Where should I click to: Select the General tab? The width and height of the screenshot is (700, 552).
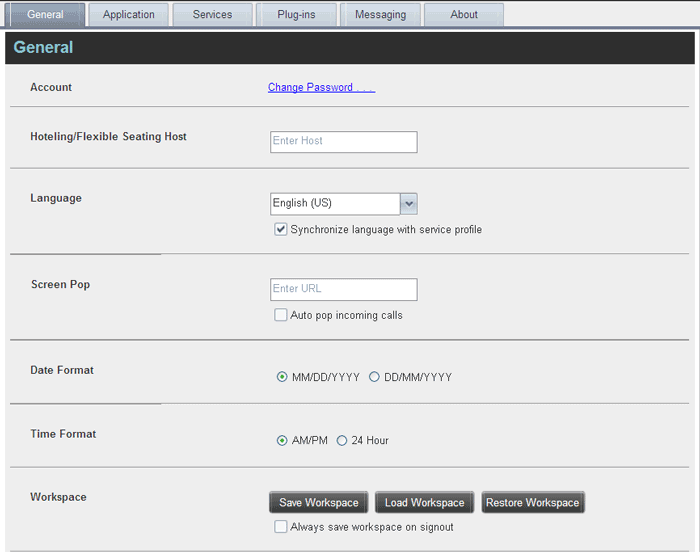click(45, 15)
